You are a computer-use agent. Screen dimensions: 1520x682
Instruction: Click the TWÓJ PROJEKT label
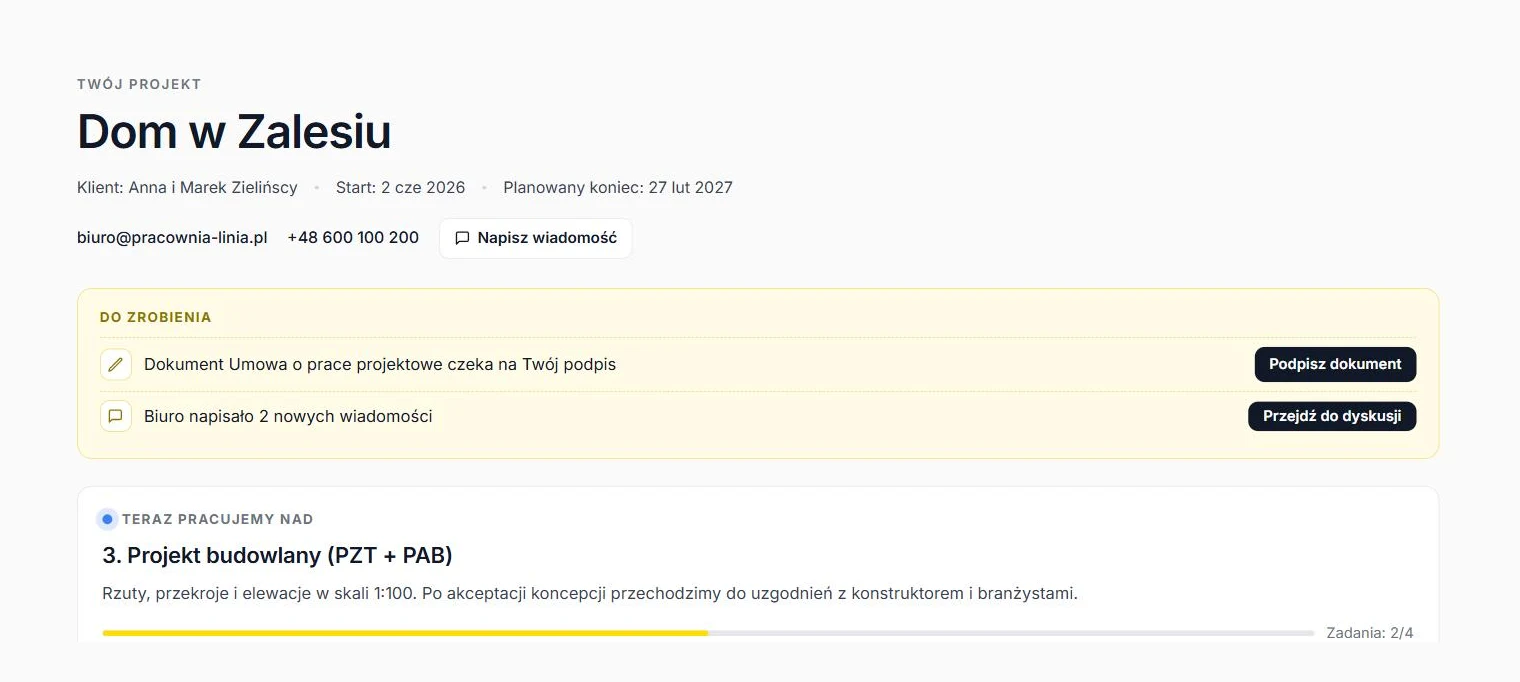tap(139, 84)
